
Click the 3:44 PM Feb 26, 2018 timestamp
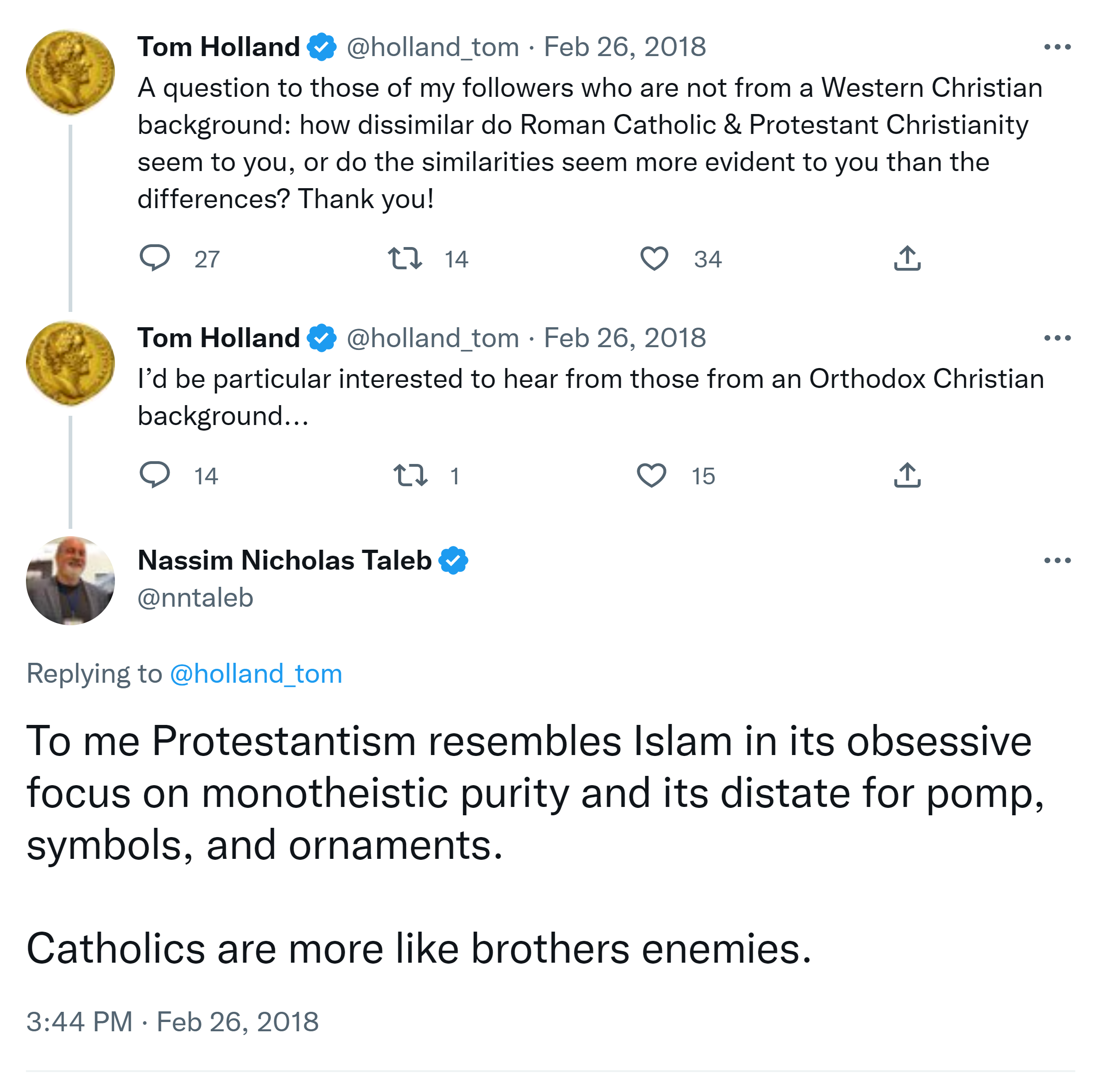(172, 1022)
